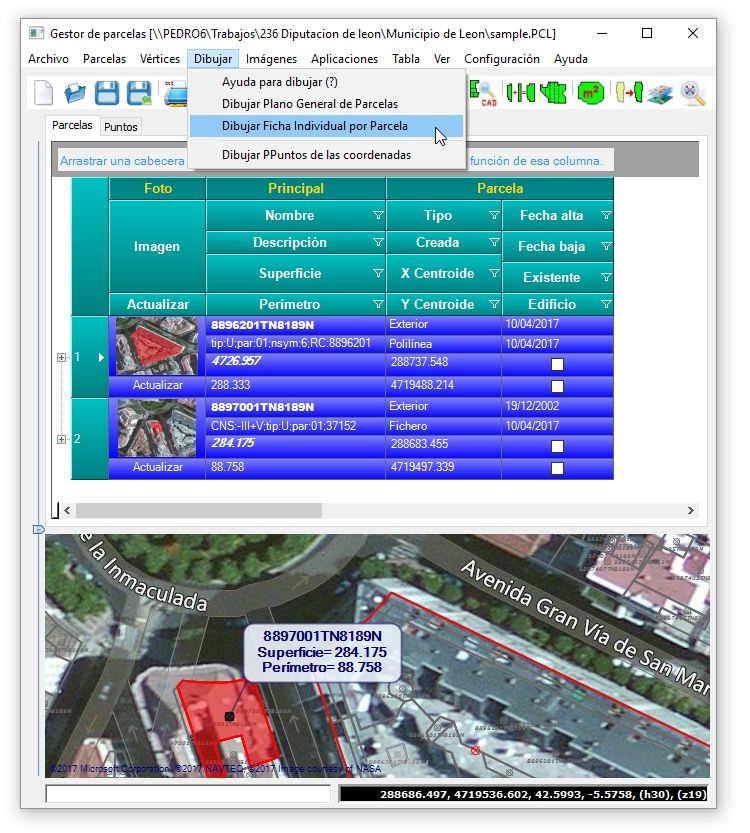Screen dimensions: 750x833
Task: Choose Dibujar Ficha Individual por Parcela
Action: (326, 126)
